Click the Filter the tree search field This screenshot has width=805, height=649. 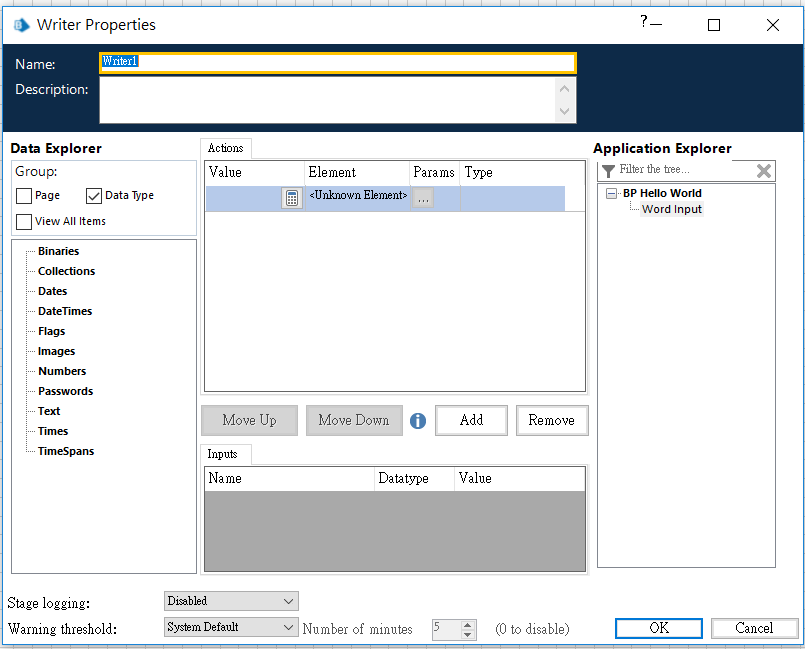coord(685,169)
